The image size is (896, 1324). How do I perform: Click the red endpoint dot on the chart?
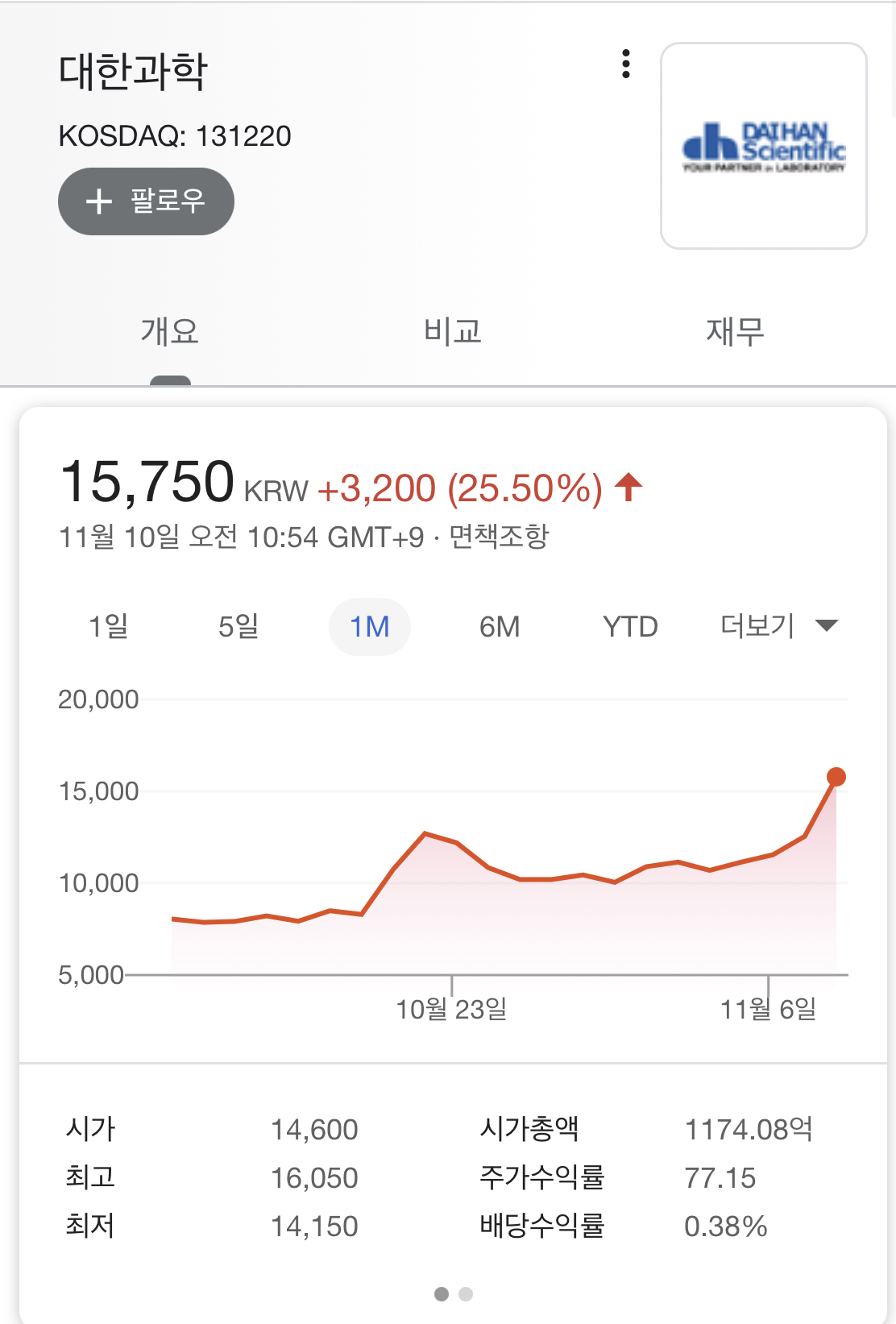click(x=836, y=777)
